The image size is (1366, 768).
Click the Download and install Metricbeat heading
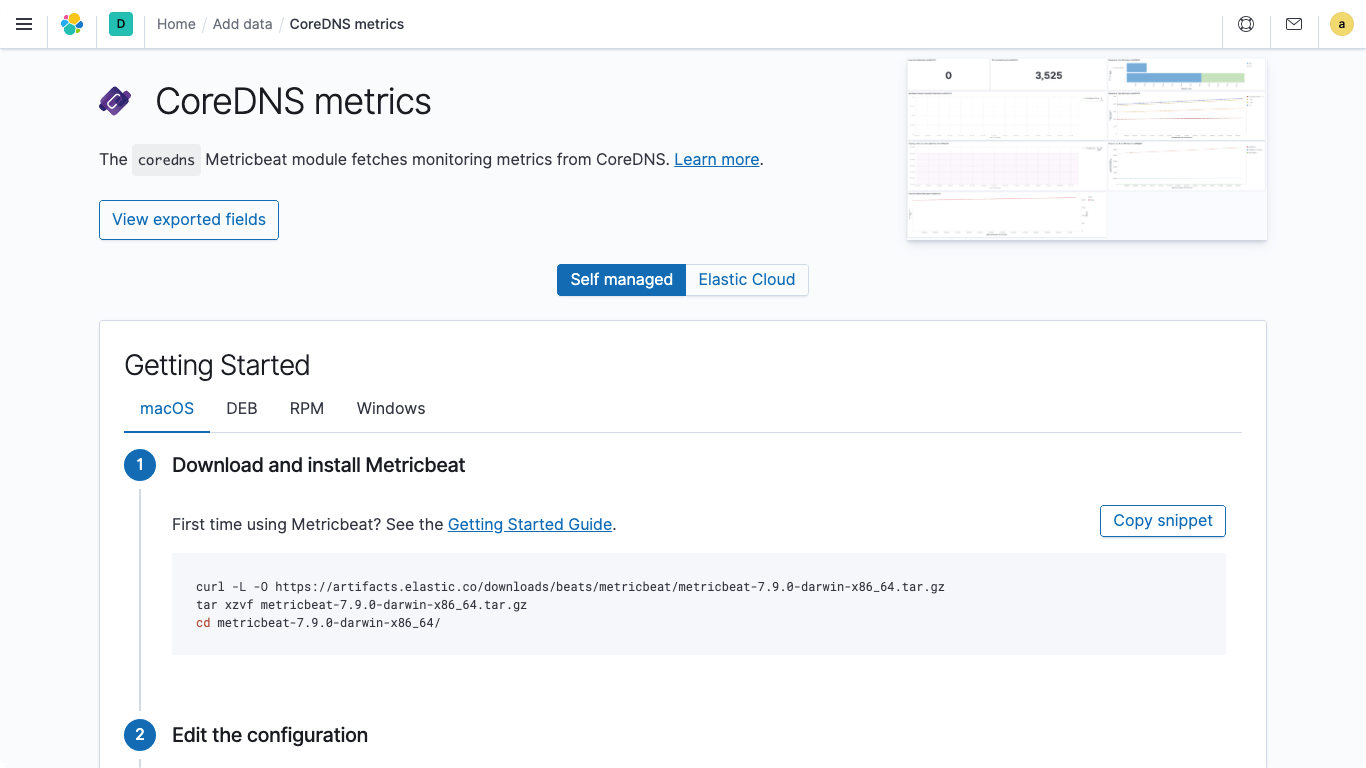[x=319, y=465]
